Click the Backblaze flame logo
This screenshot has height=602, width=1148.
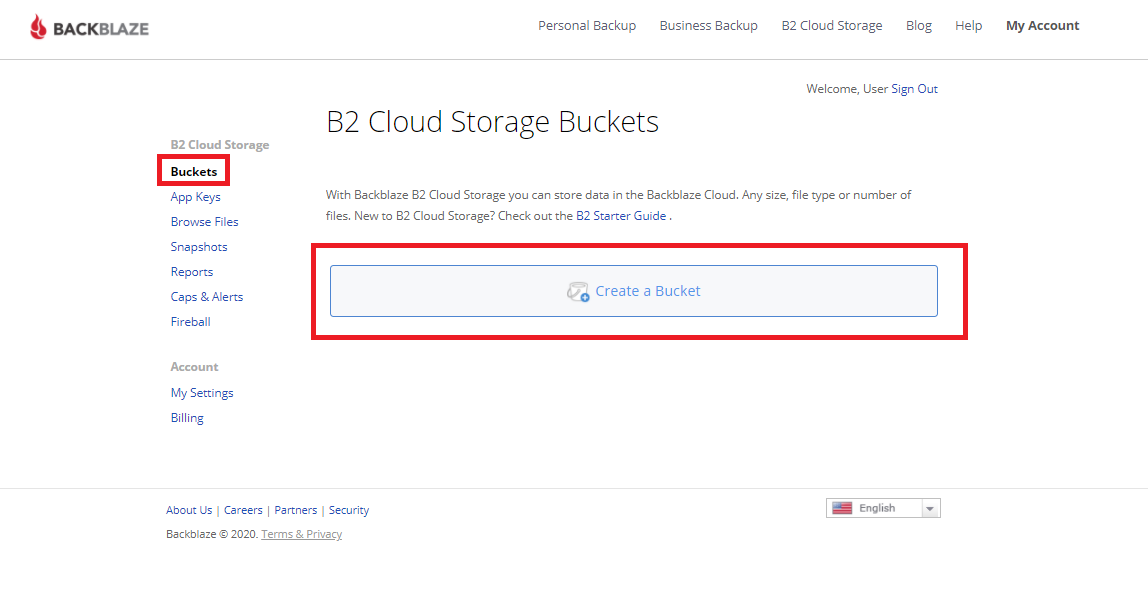tap(38, 27)
